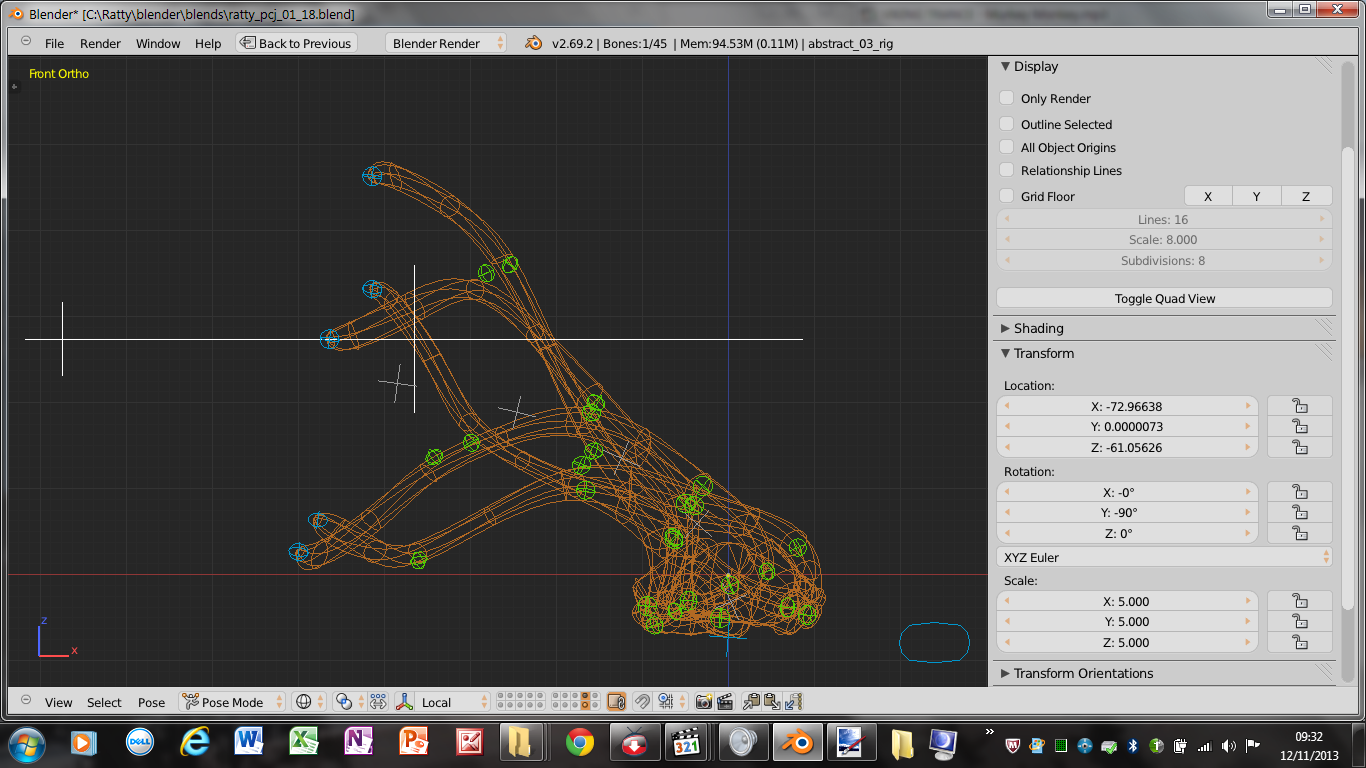Click the Subdivisions: 8 field
This screenshot has width=1366, height=768.
click(1165, 260)
